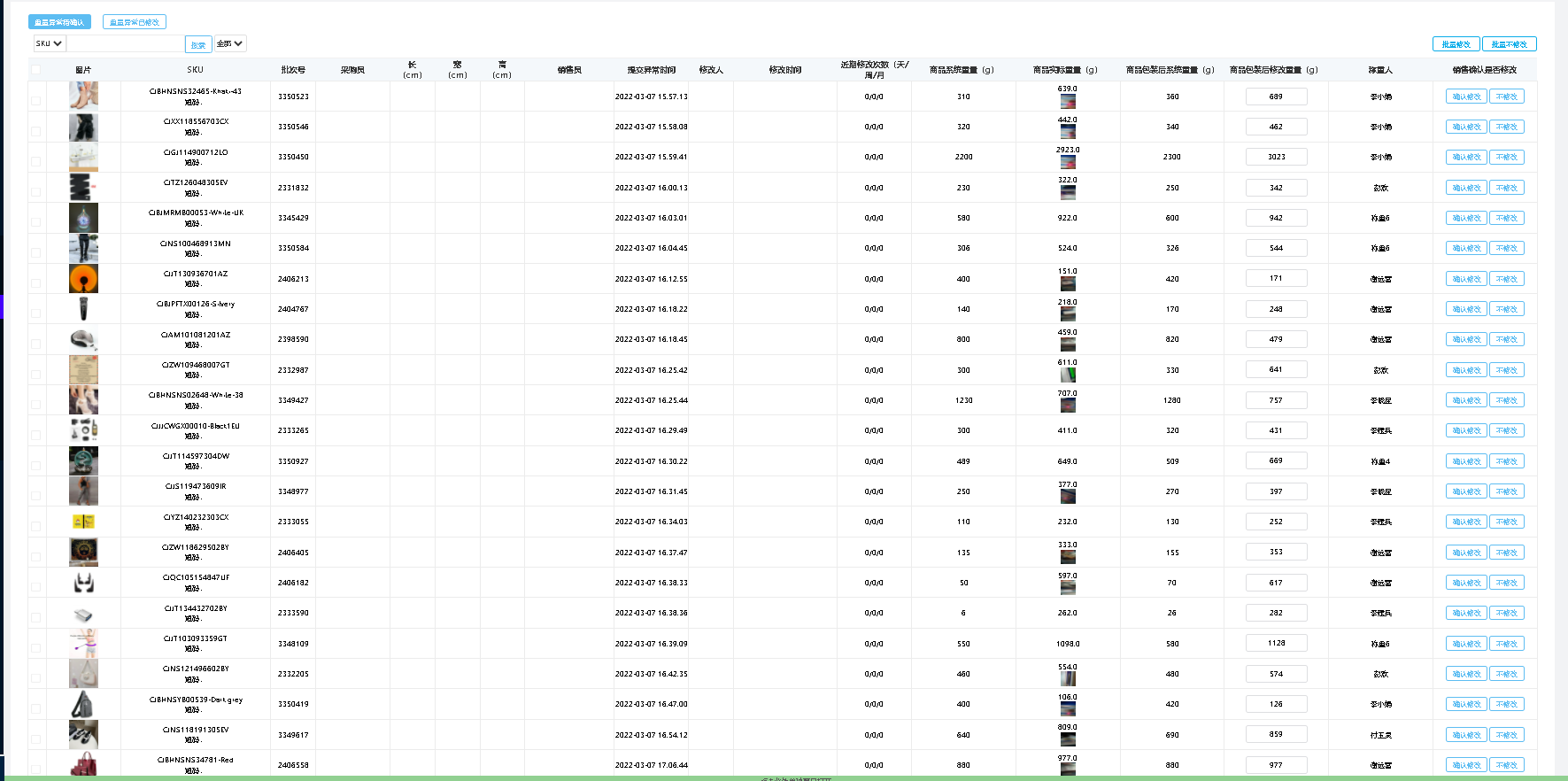Screen dimensions: 1568x781
Task: View weight photo under 611.0 actual weight
Action: click(1068, 375)
